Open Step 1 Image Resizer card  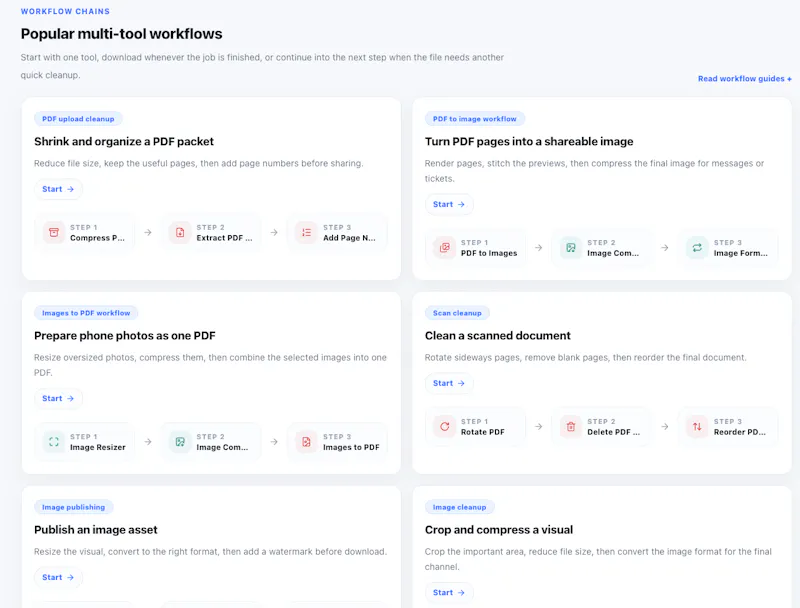click(x=85, y=442)
